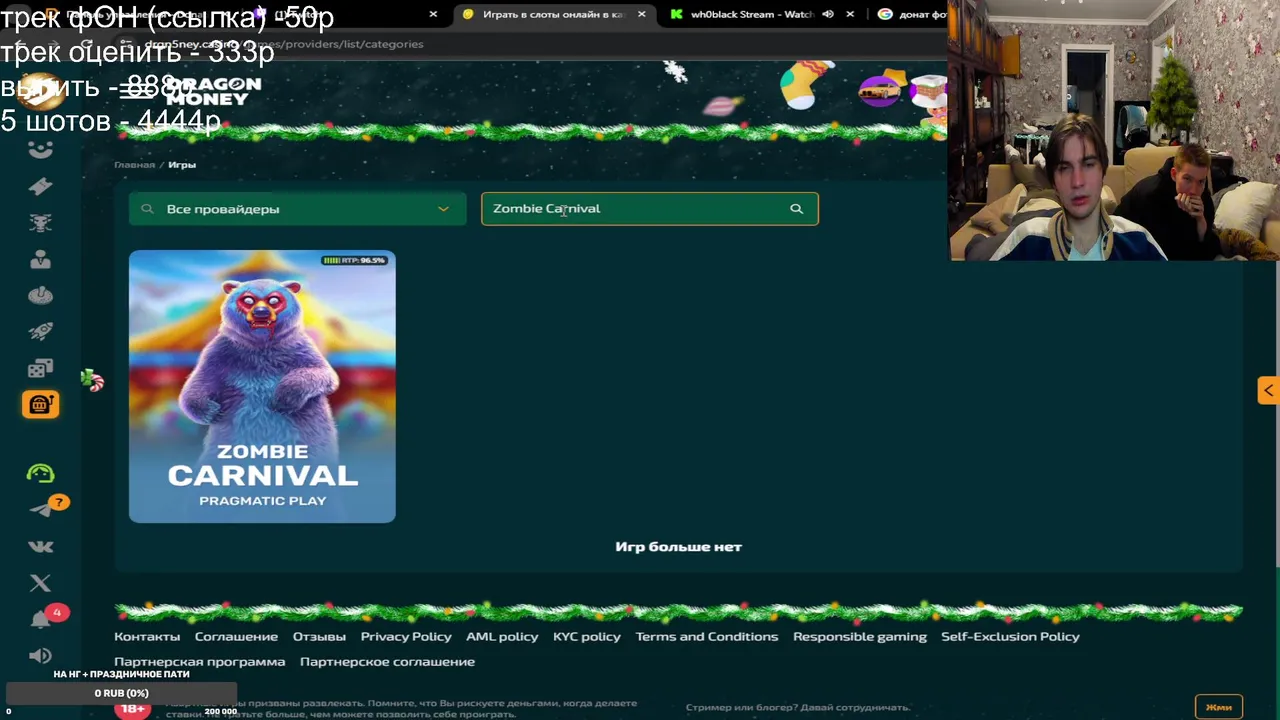Open the 'Privacy Policy' footer link
Viewport: 1280px width, 720px height.
pos(406,636)
